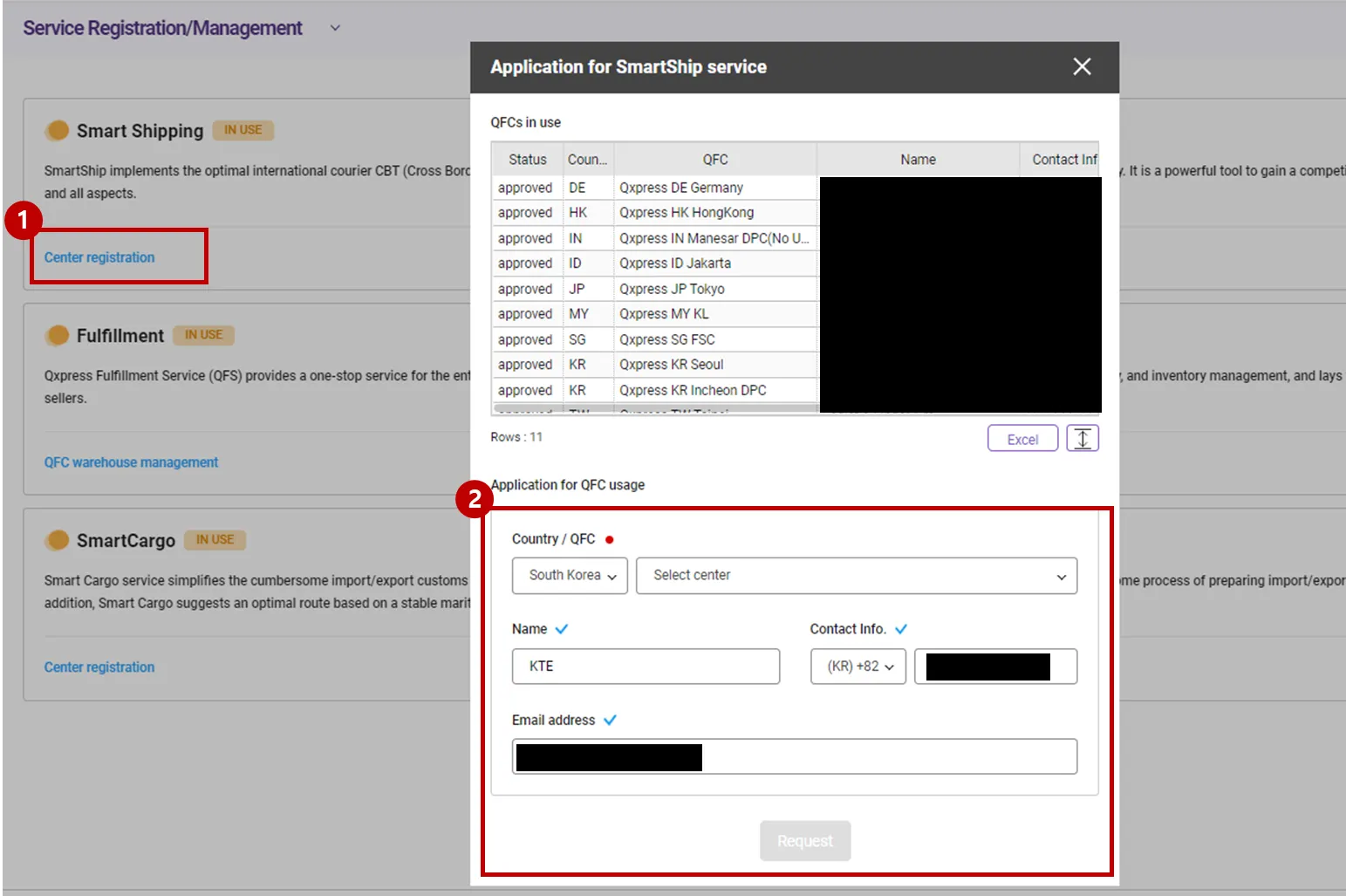
Task: Click the Rows : 11 count text
Action: pos(516,437)
